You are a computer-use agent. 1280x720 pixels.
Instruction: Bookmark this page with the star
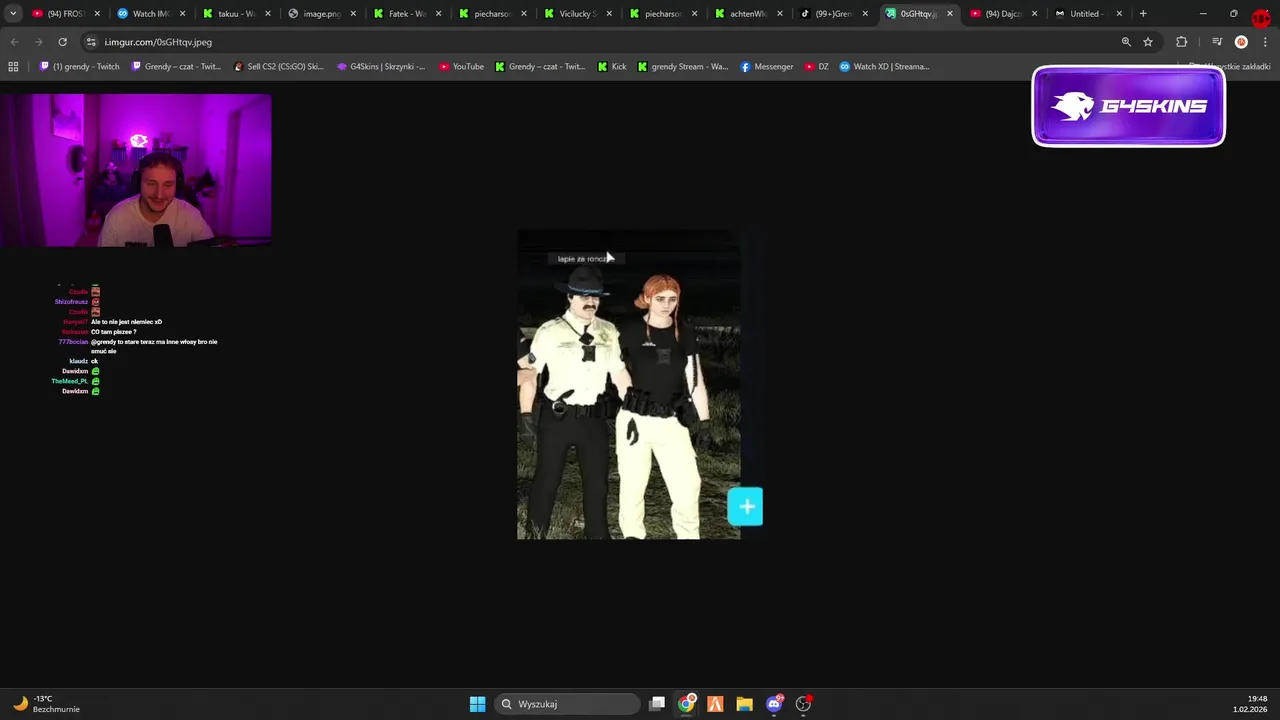pyautogui.click(x=1148, y=42)
